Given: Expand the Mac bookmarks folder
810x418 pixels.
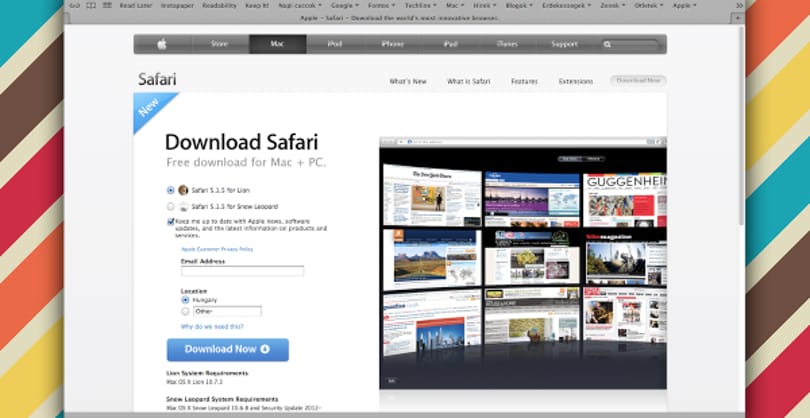Looking at the screenshot, I should coord(455,6).
